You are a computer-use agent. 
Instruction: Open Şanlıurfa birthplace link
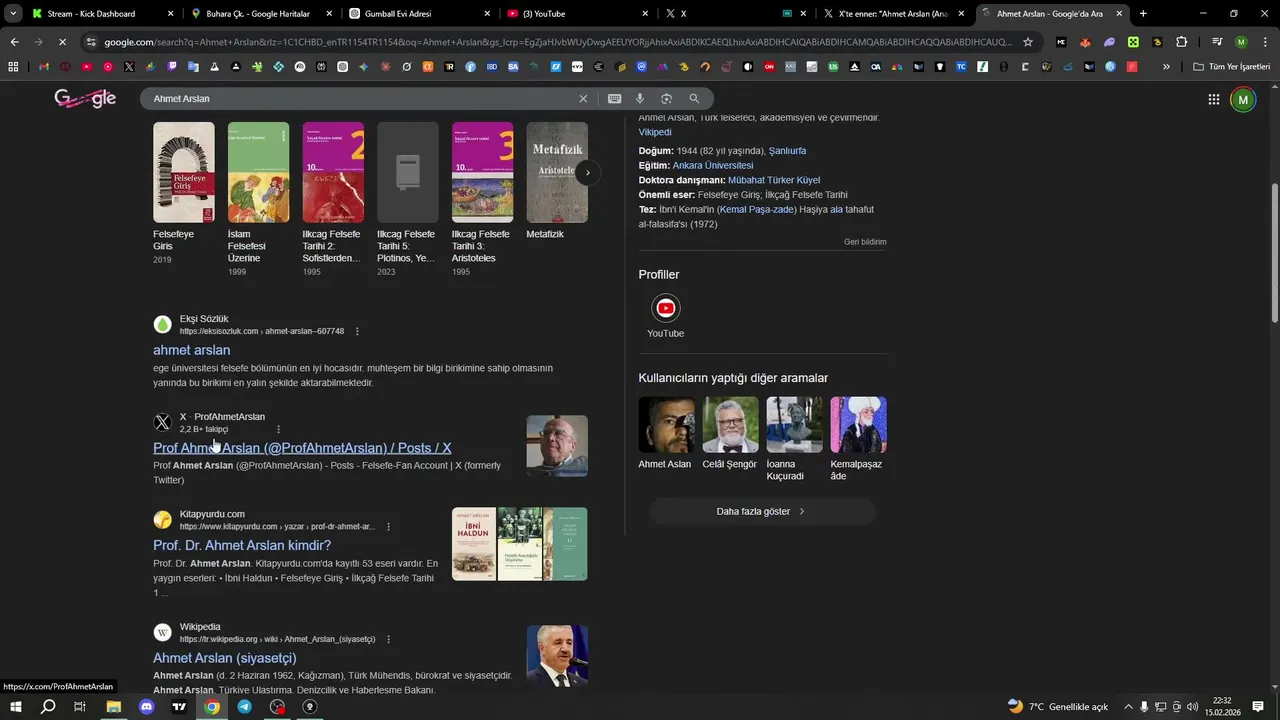coord(787,151)
